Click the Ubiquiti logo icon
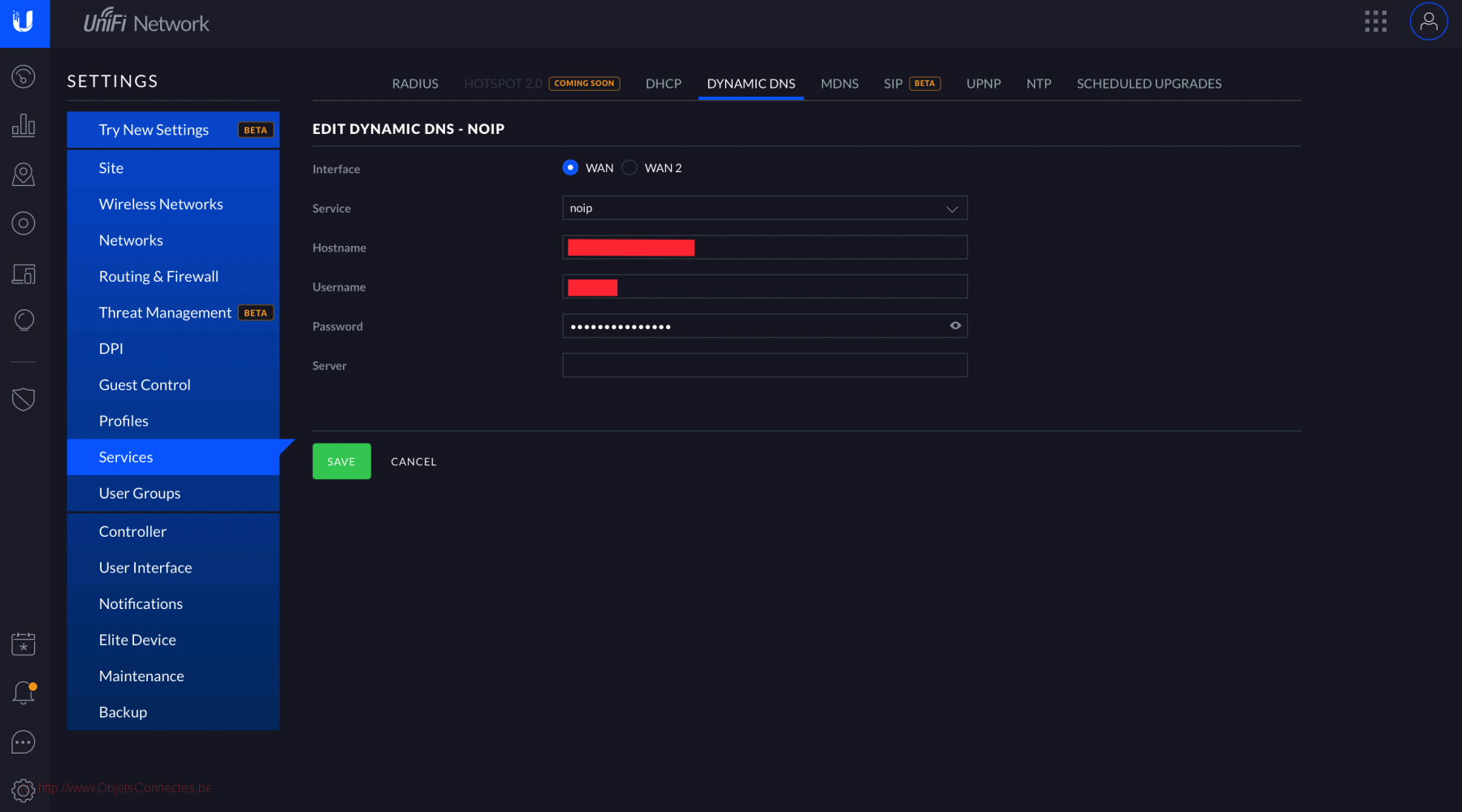 point(24,23)
